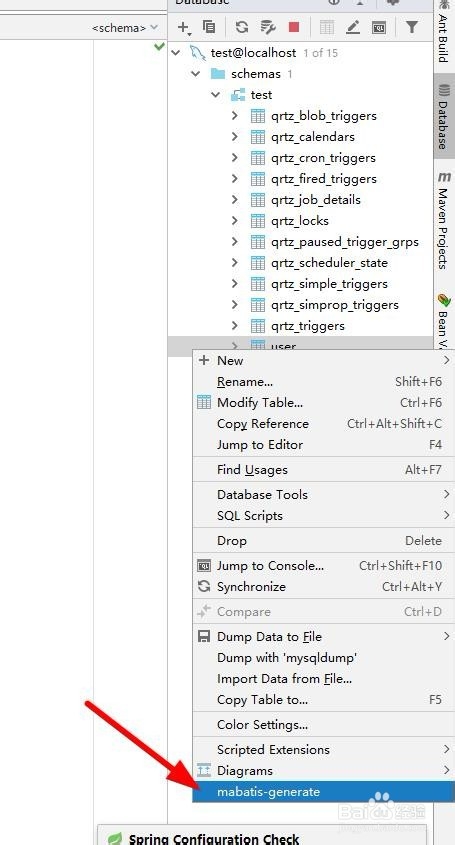The height and width of the screenshot is (845, 455).
Task: Choose Copy Reference from context menu
Action: click(322, 424)
